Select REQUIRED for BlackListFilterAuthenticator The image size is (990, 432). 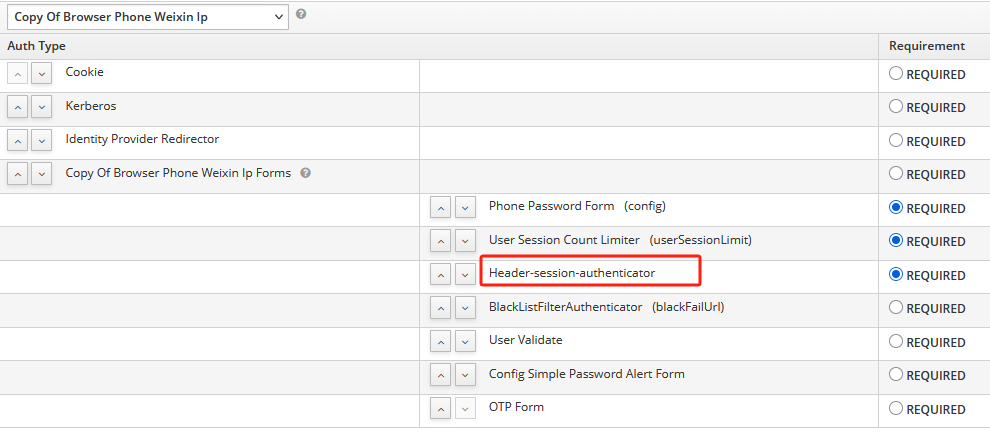tap(896, 308)
